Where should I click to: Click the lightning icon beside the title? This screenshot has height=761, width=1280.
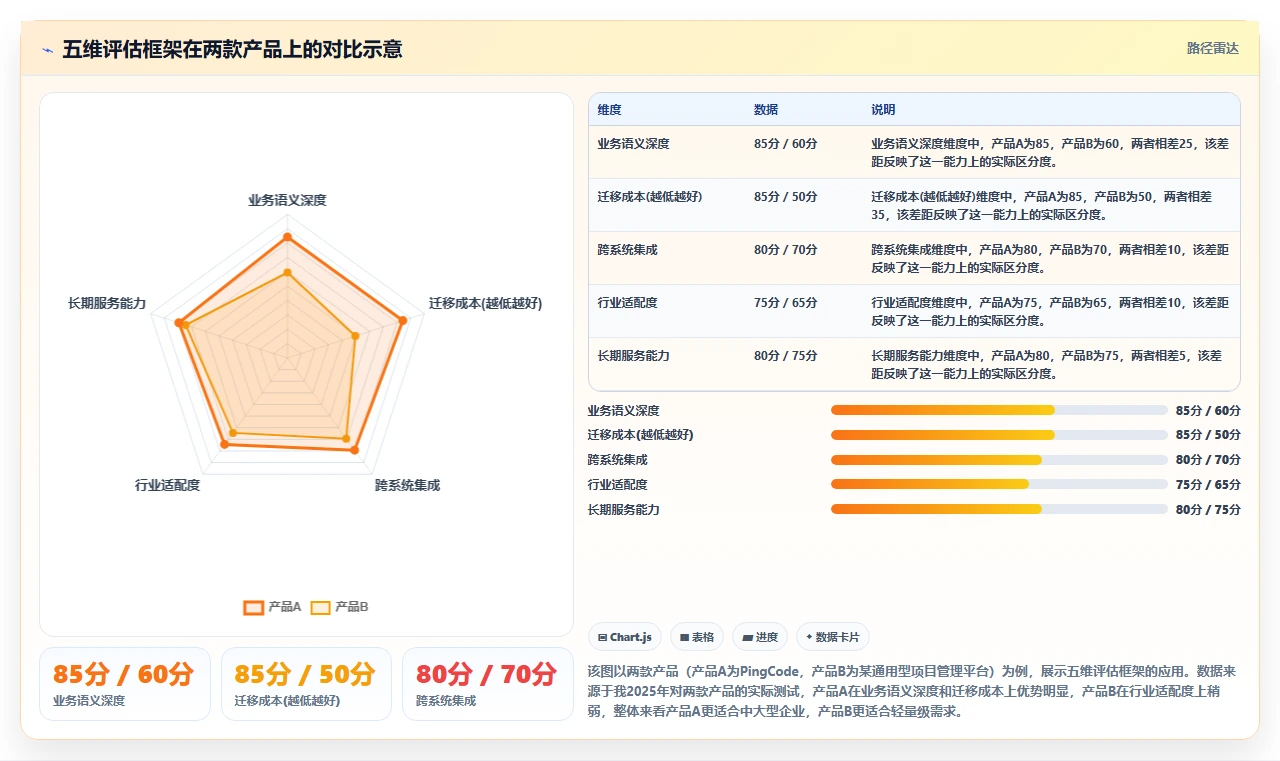pos(48,50)
